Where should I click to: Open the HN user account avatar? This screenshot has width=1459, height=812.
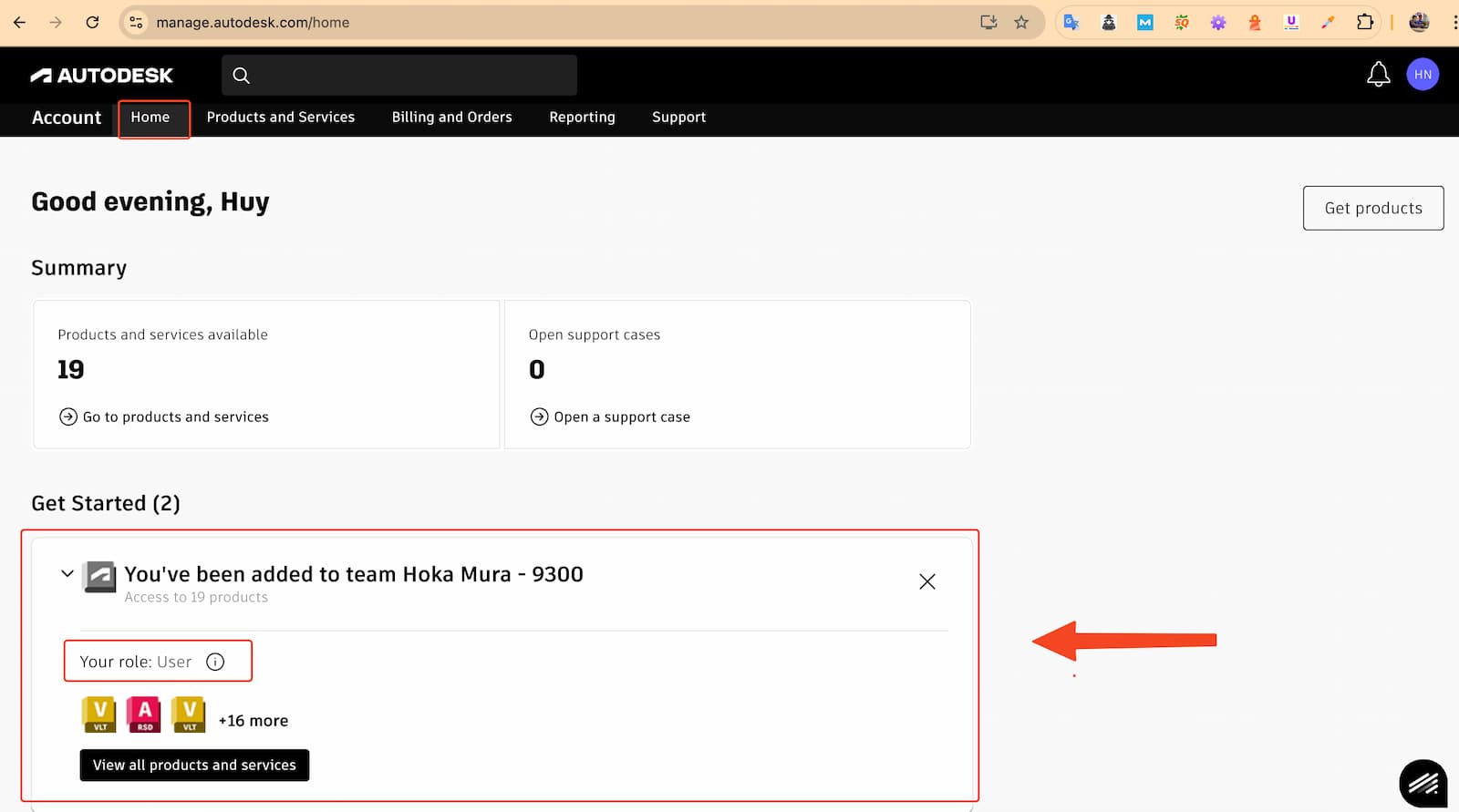coord(1423,74)
